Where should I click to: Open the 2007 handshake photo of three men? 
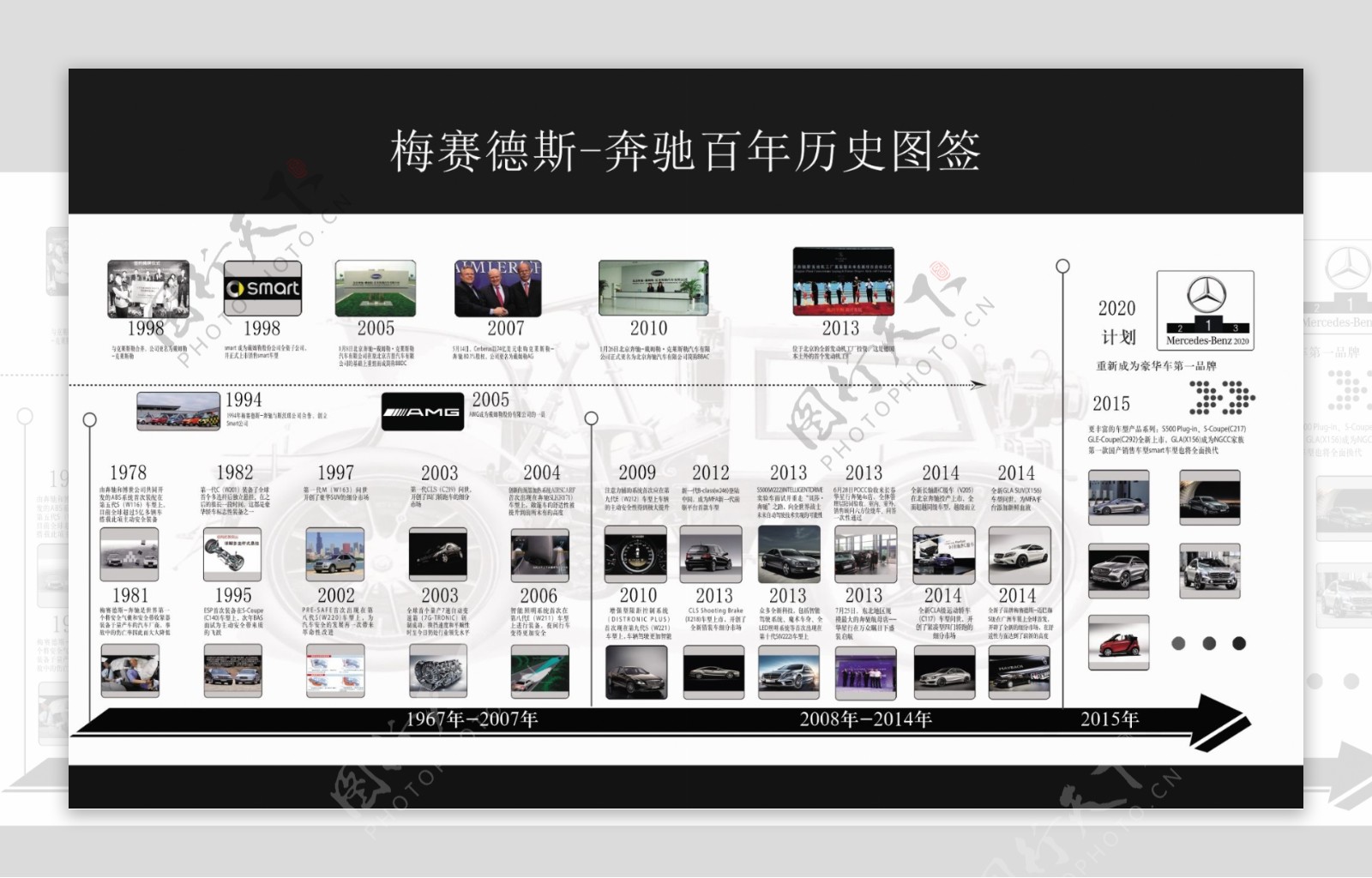pos(498,289)
